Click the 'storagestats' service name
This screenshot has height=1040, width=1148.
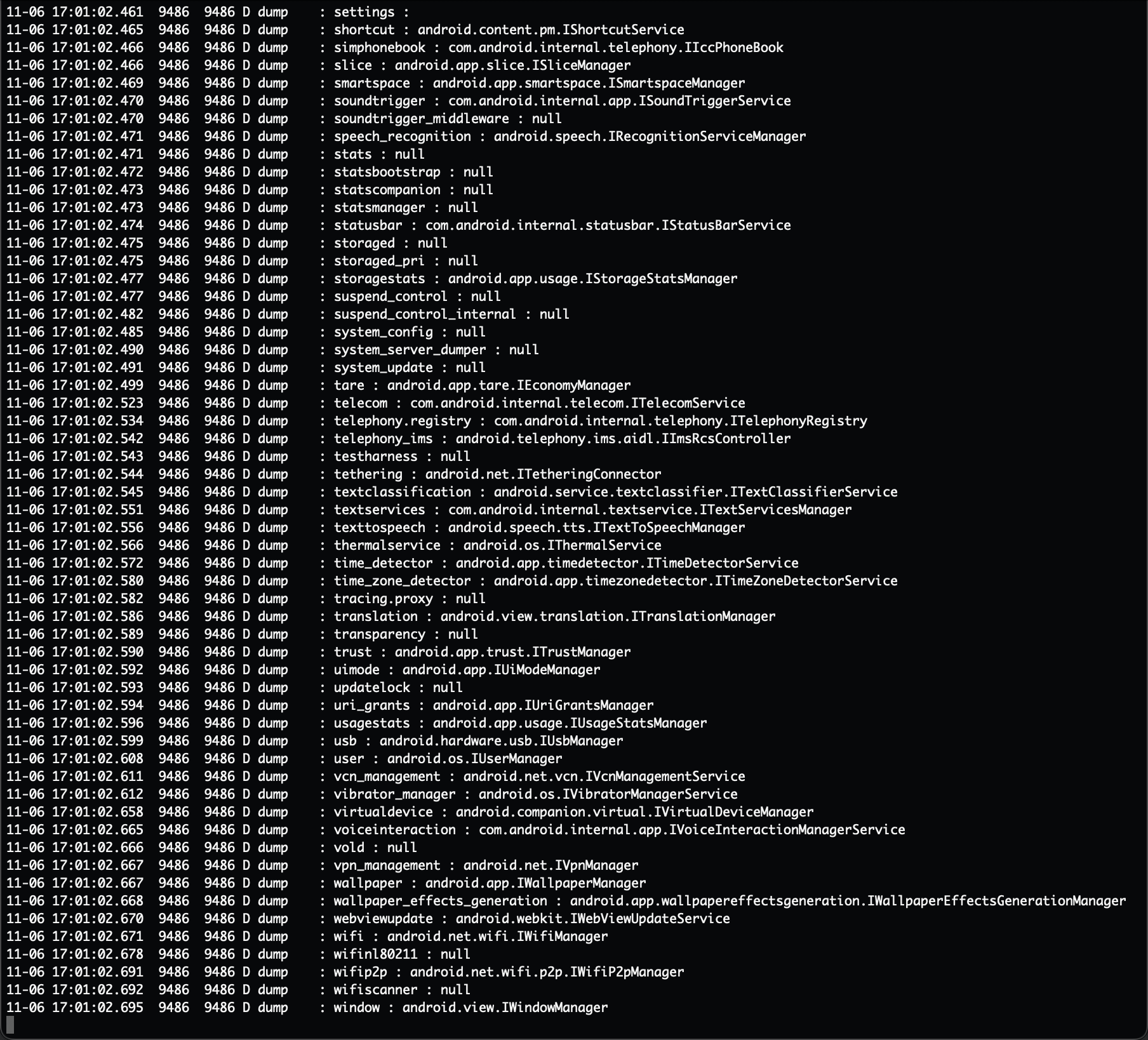pyautogui.click(x=380, y=279)
